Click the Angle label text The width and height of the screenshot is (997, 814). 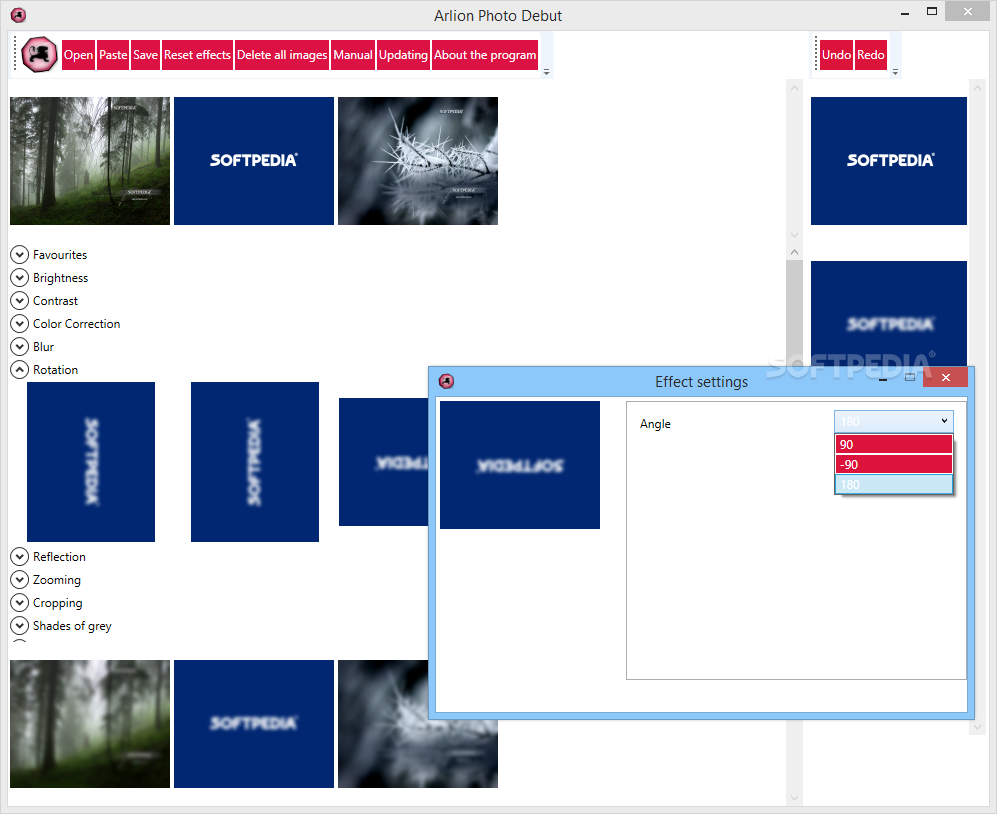[655, 424]
